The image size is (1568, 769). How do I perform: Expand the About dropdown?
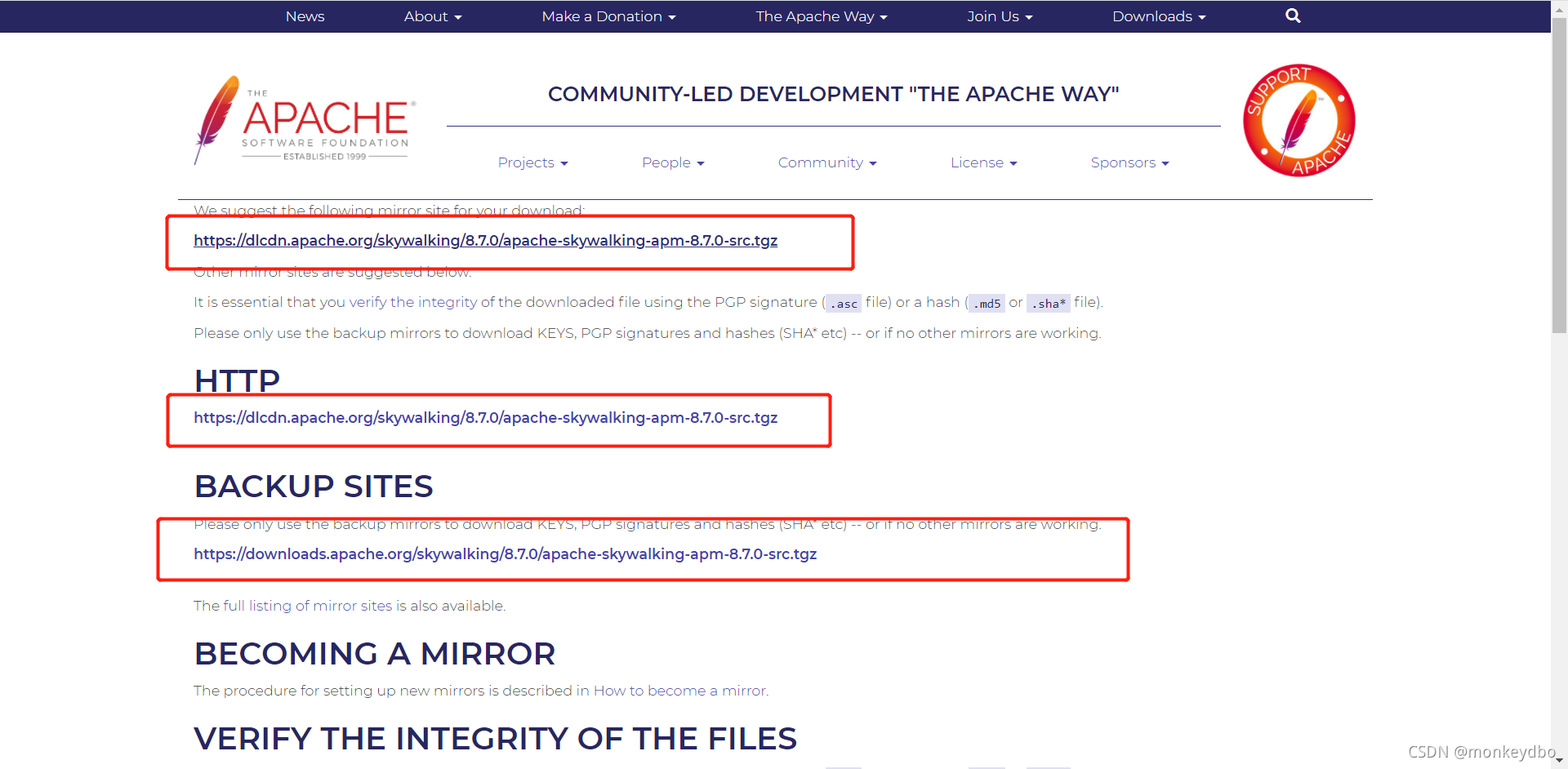(433, 16)
